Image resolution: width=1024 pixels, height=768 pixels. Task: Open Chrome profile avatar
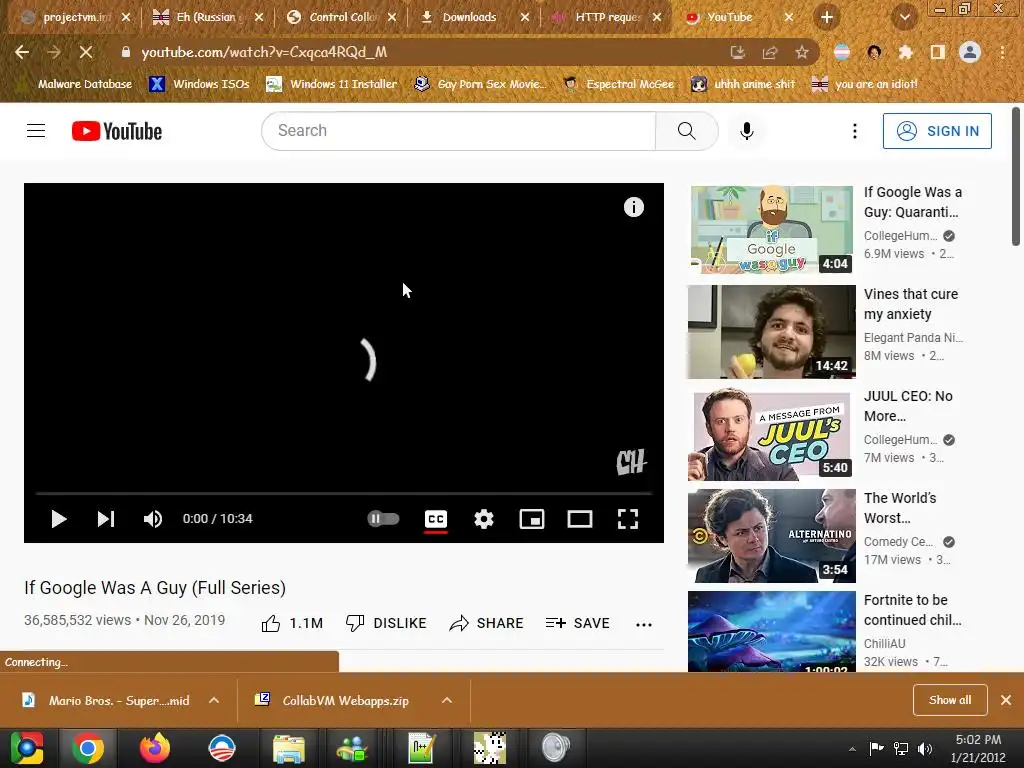pyautogui.click(x=970, y=52)
